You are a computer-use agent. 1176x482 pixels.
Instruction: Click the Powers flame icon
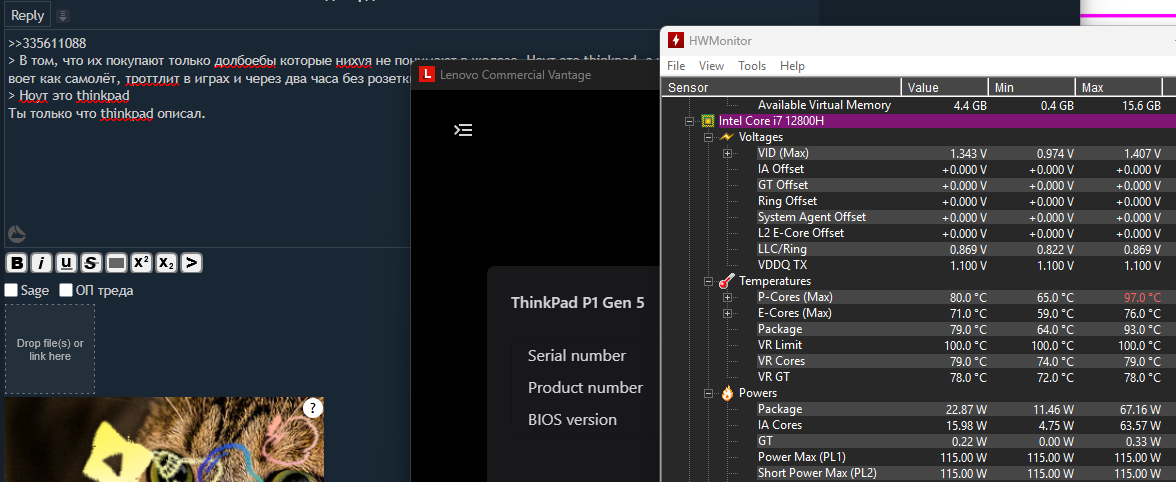(x=726, y=393)
